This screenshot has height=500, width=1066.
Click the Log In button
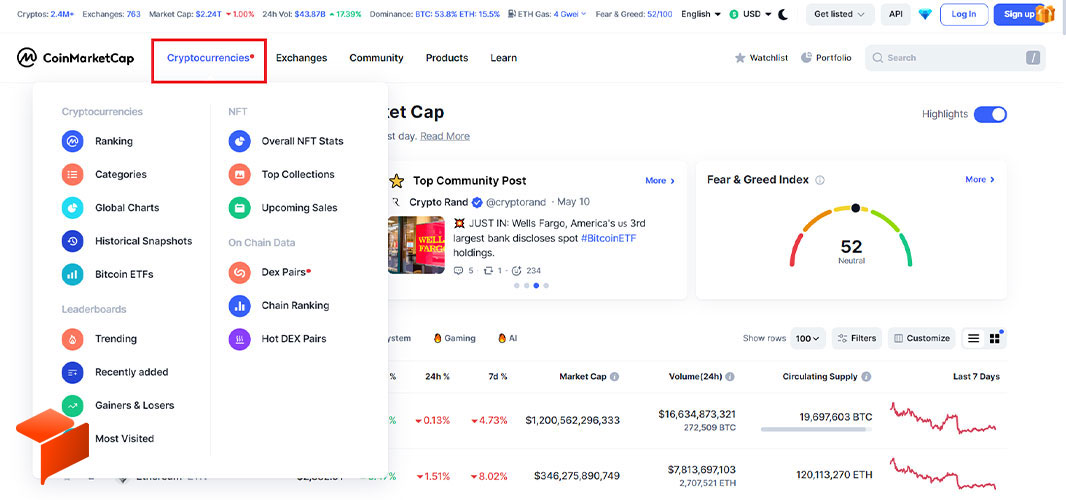coord(963,14)
